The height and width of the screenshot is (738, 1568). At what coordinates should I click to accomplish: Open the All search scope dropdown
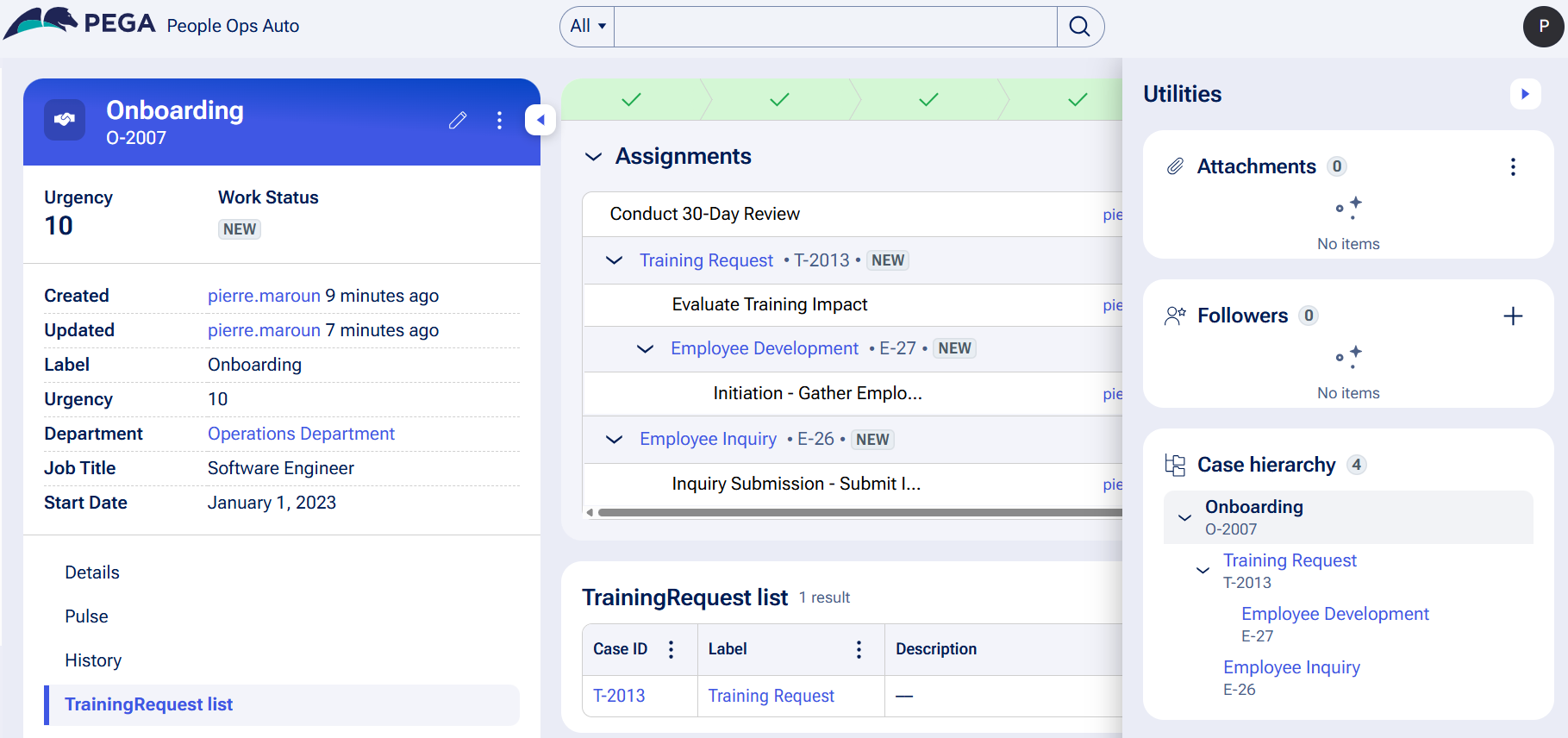click(x=588, y=27)
